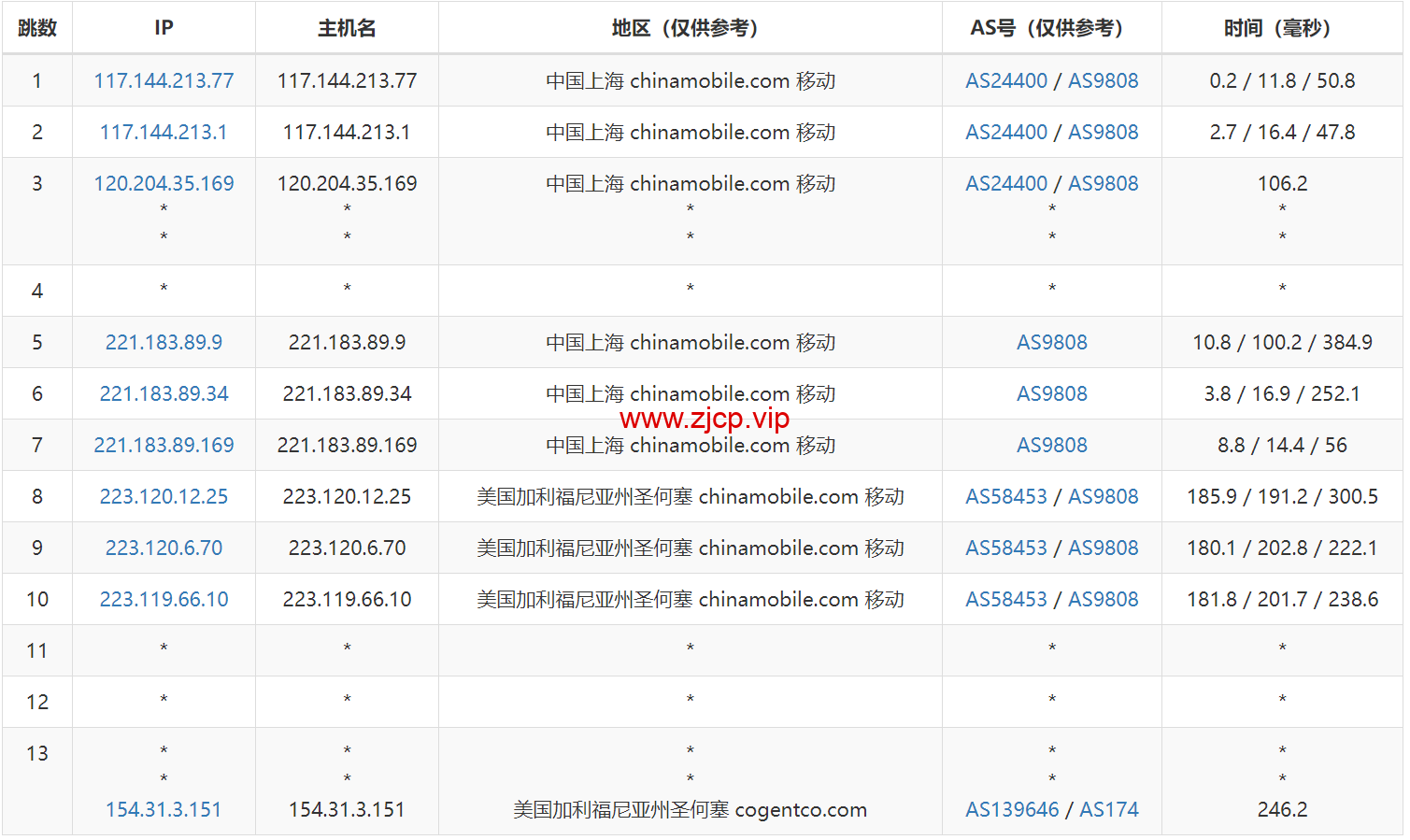Click time value 246.2
The image size is (1410, 840).
pyautogui.click(x=1282, y=810)
